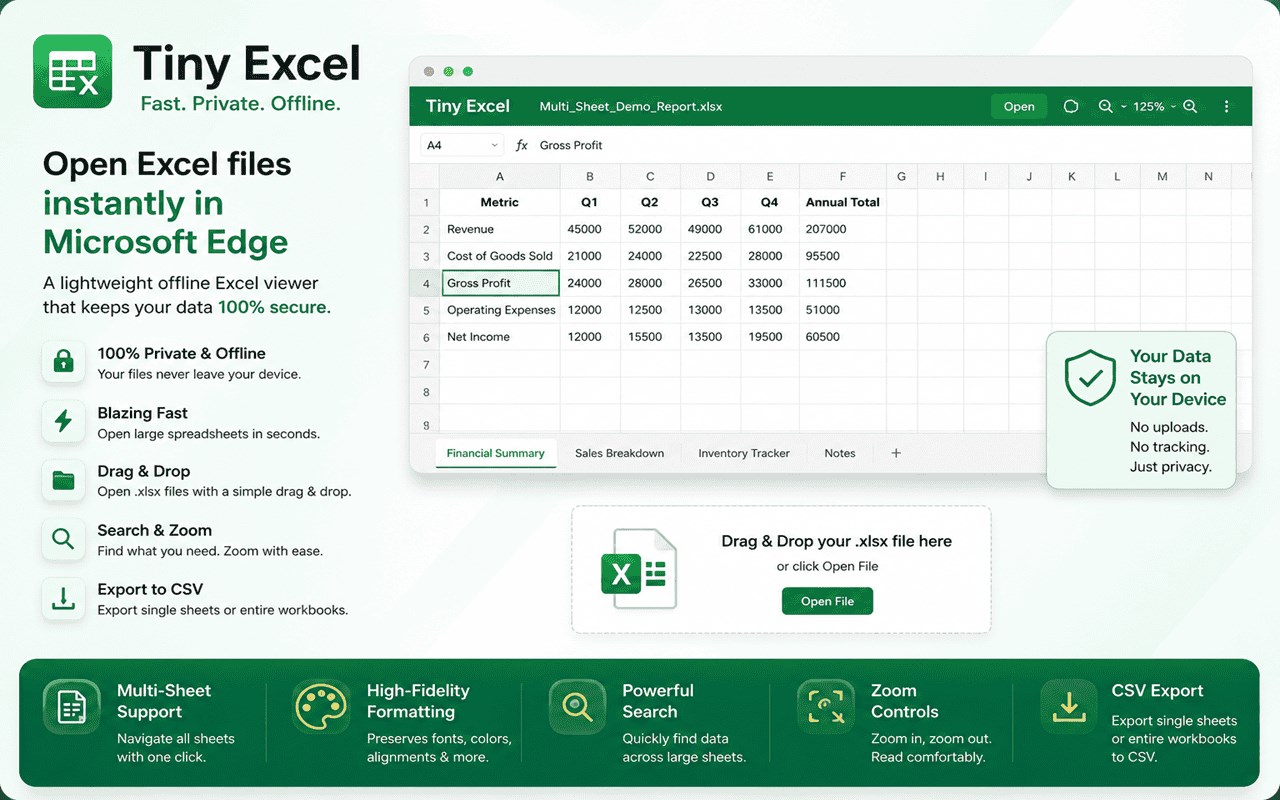
Task: Select the Inventory Tracker sheet tab
Action: 744,453
